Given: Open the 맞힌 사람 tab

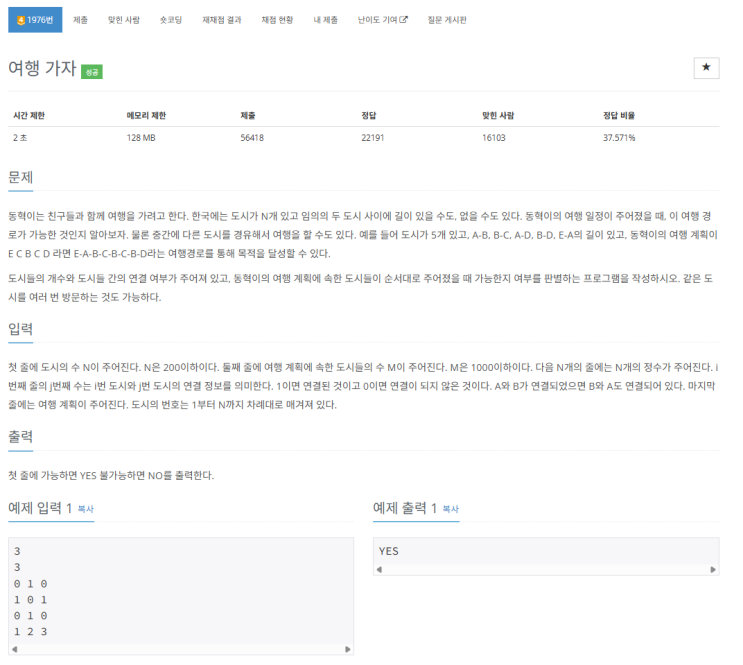Looking at the screenshot, I should pos(124,20).
